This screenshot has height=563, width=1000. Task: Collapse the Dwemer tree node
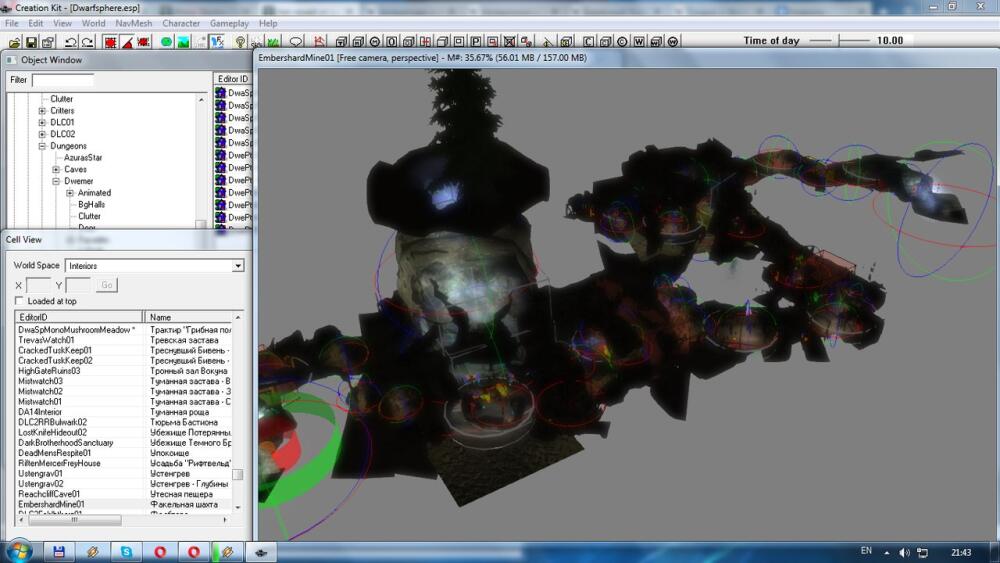pyautogui.click(x=56, y=181)
